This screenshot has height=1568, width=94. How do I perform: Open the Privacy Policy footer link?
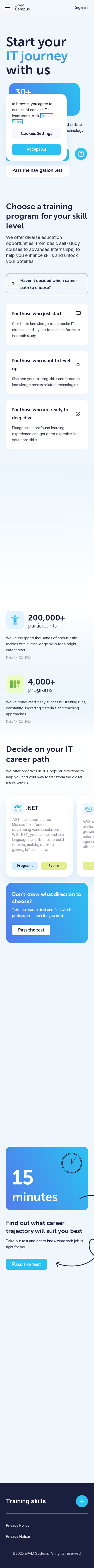coord(18,1525)
